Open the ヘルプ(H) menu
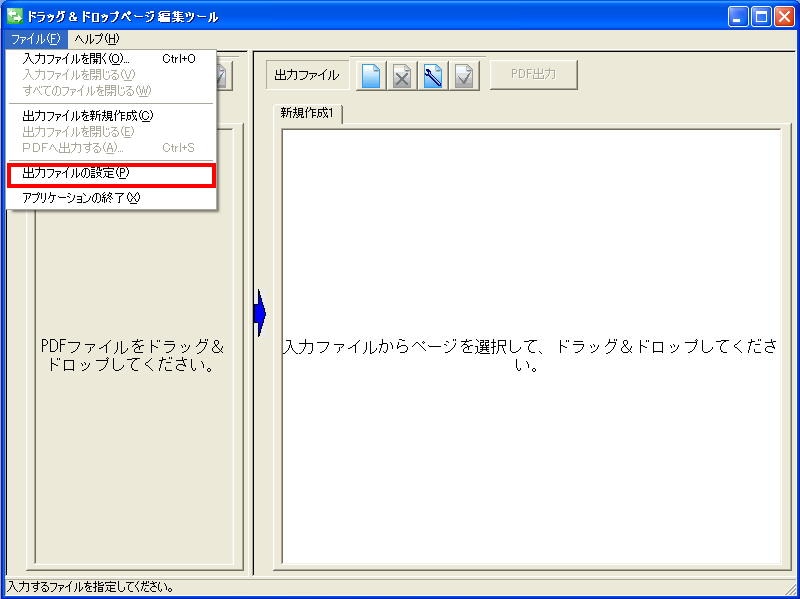Image resolution: width=800 pixels, height=599 pixels. point(96,39)
